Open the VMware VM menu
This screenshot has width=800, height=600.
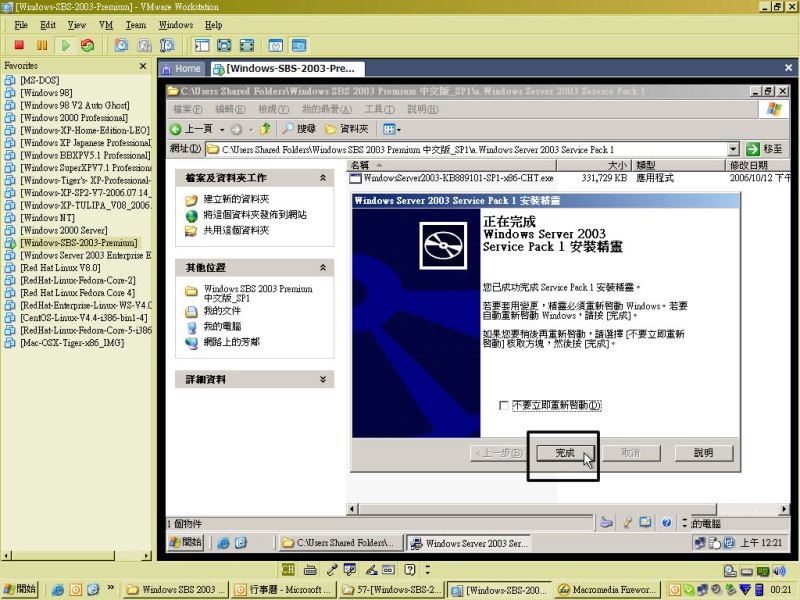[106, 25]
